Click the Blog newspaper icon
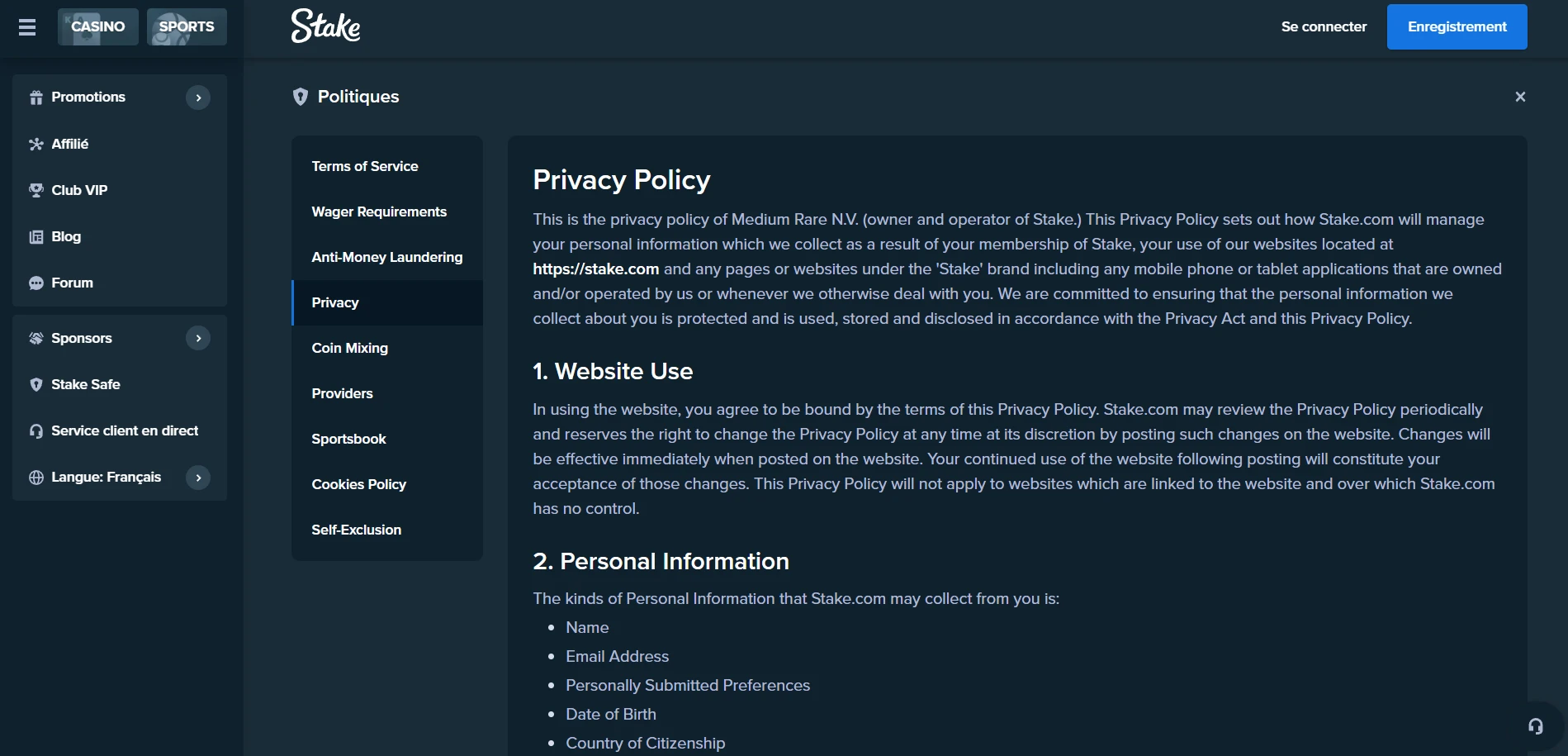Viewport: 1568px width, 756px height. [x=36, y=236]
